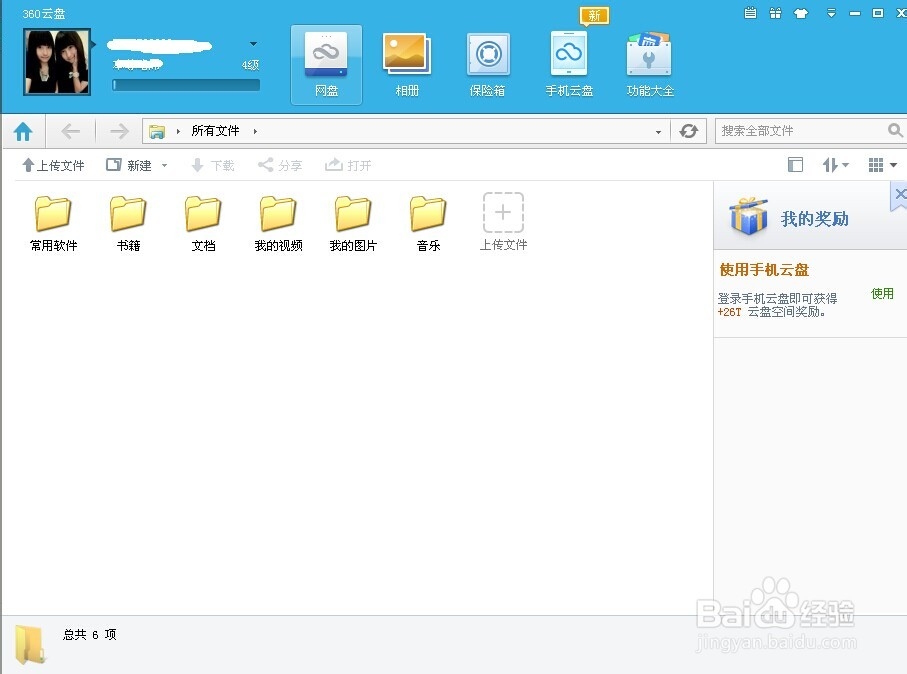Switch to the 相册 (Photos) view
The width and height of the screenshot is (907, 674).
(x=406, y=62)
